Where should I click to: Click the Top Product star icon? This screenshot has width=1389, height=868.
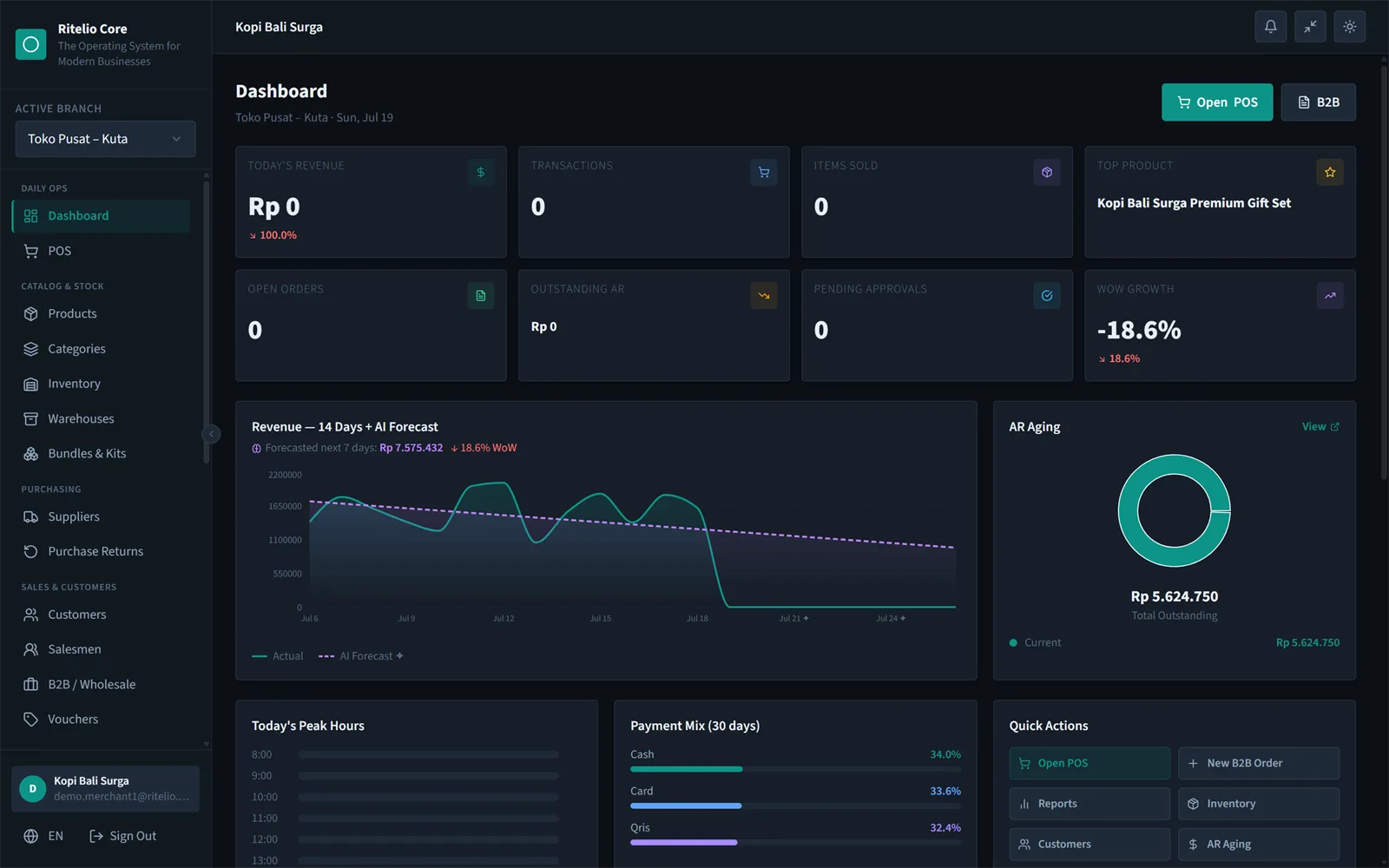1329,172
